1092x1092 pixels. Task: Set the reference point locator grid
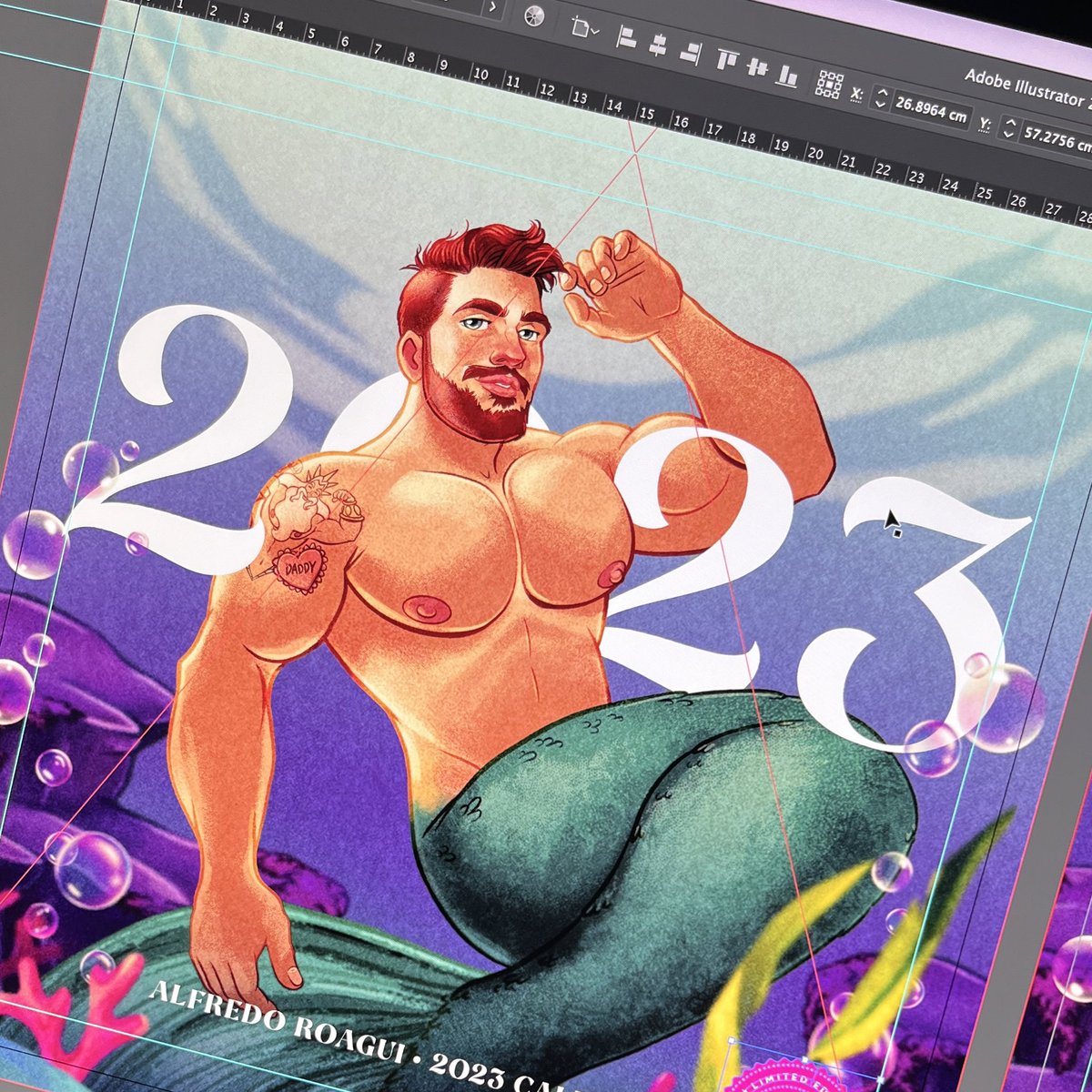(829, 83)
